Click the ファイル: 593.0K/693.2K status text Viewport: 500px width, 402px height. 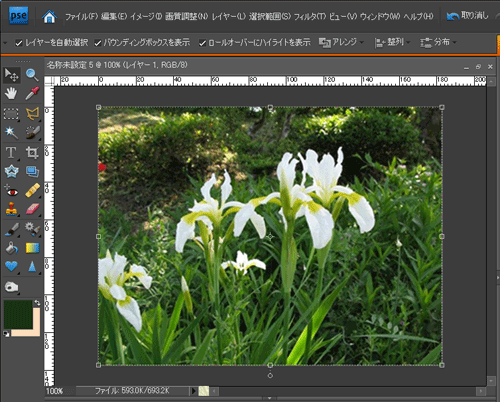tap(132, 391)
